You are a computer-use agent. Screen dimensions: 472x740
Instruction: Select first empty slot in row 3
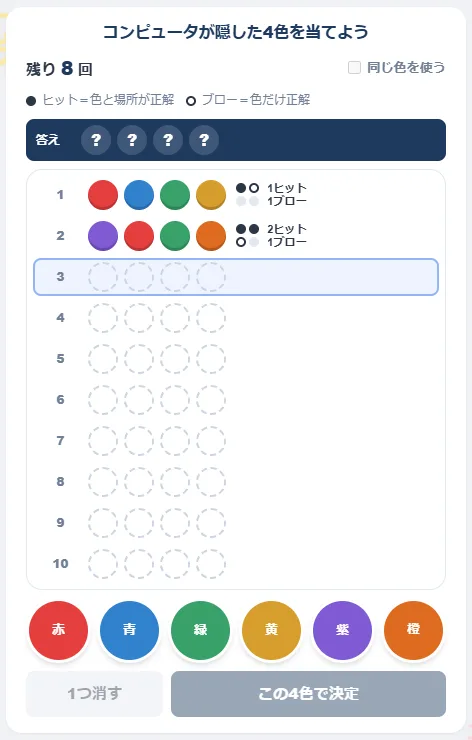coord(103,277)
